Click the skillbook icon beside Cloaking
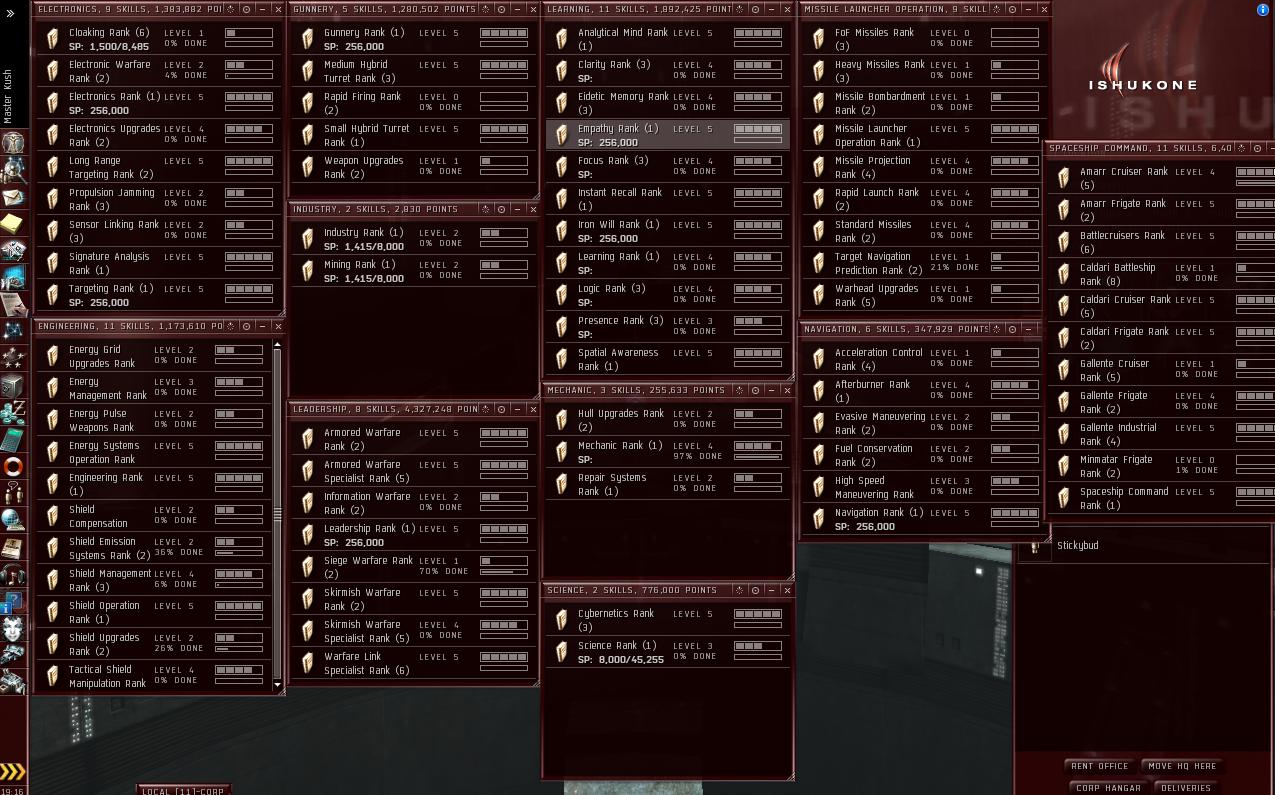This screenshot has width=1275, height=795. click(53, 39)
